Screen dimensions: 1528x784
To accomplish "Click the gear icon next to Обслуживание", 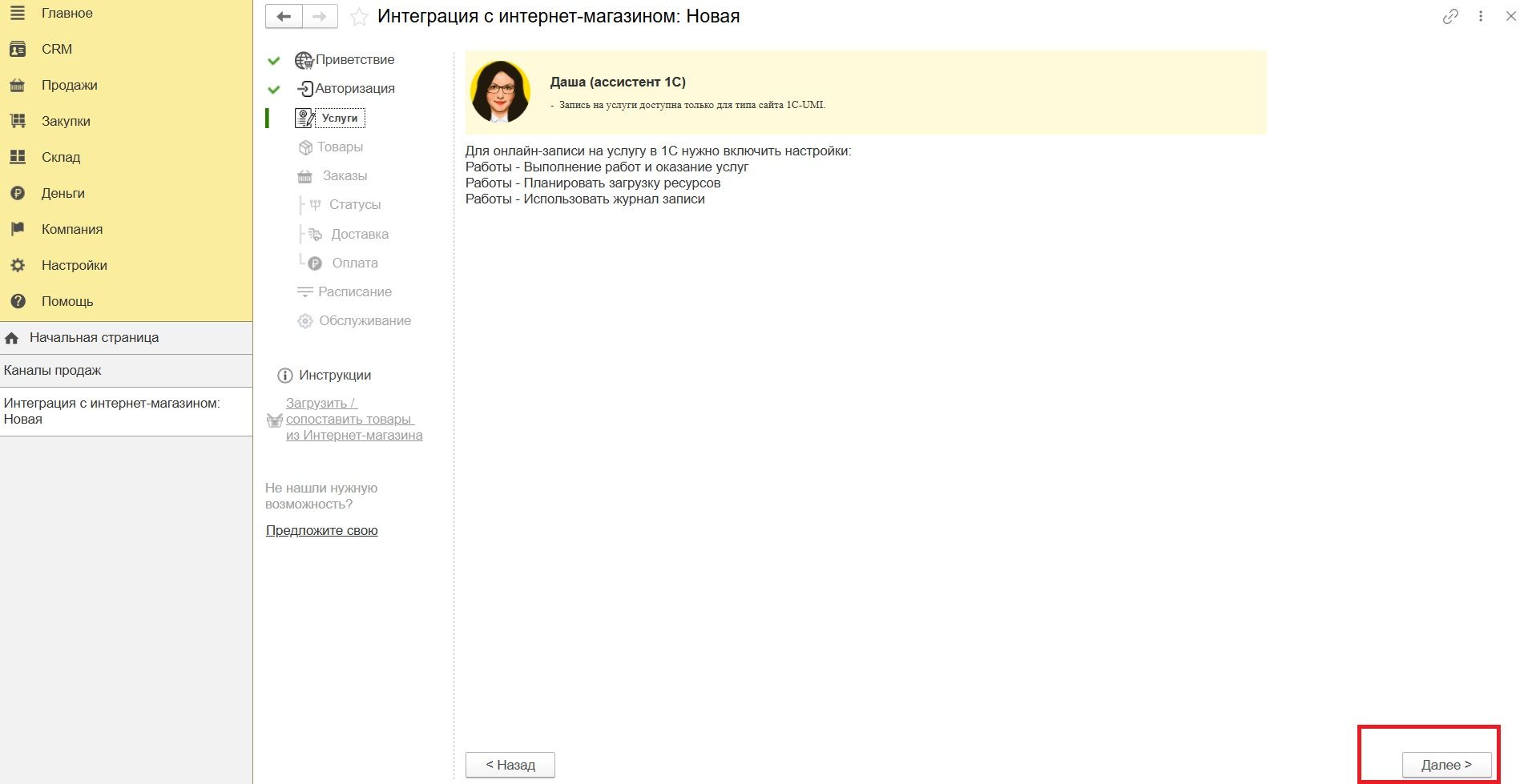I will tap(305, 321).
